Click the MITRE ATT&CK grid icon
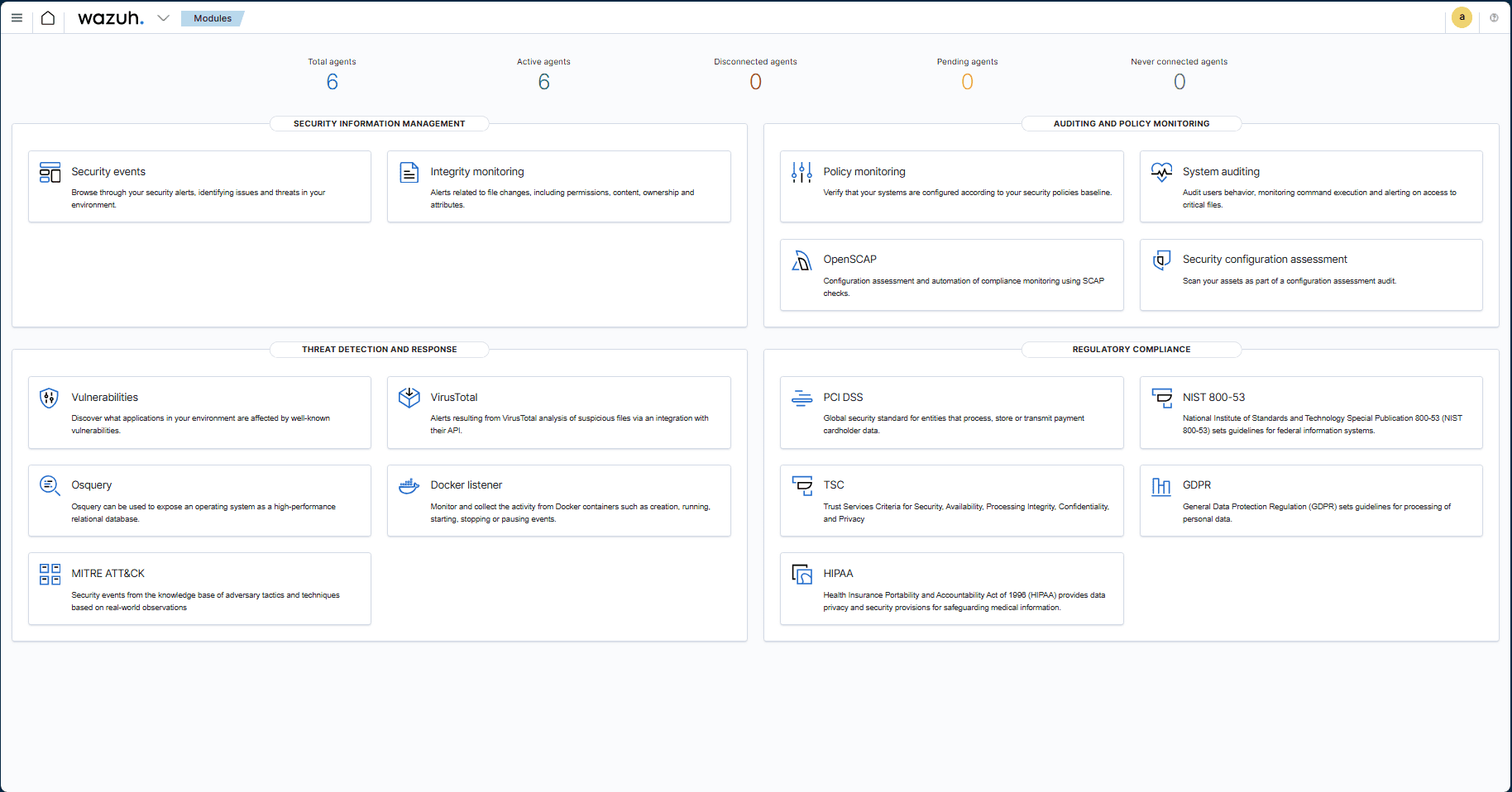 50,574
